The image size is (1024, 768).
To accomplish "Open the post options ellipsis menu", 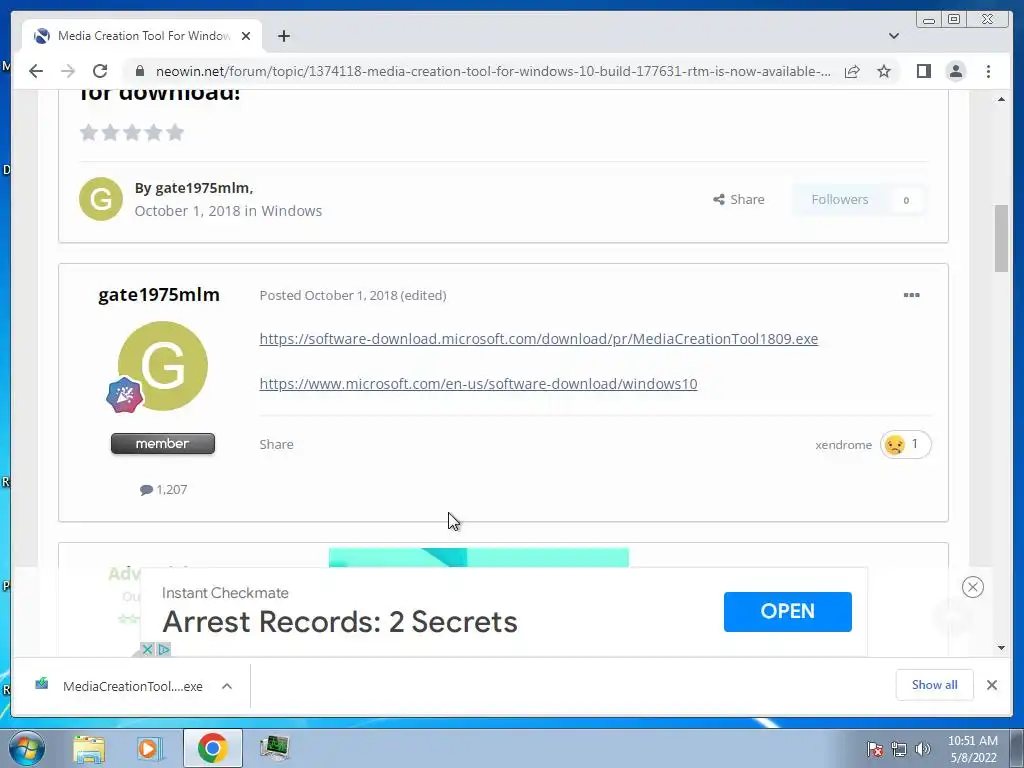I will 911,295.
